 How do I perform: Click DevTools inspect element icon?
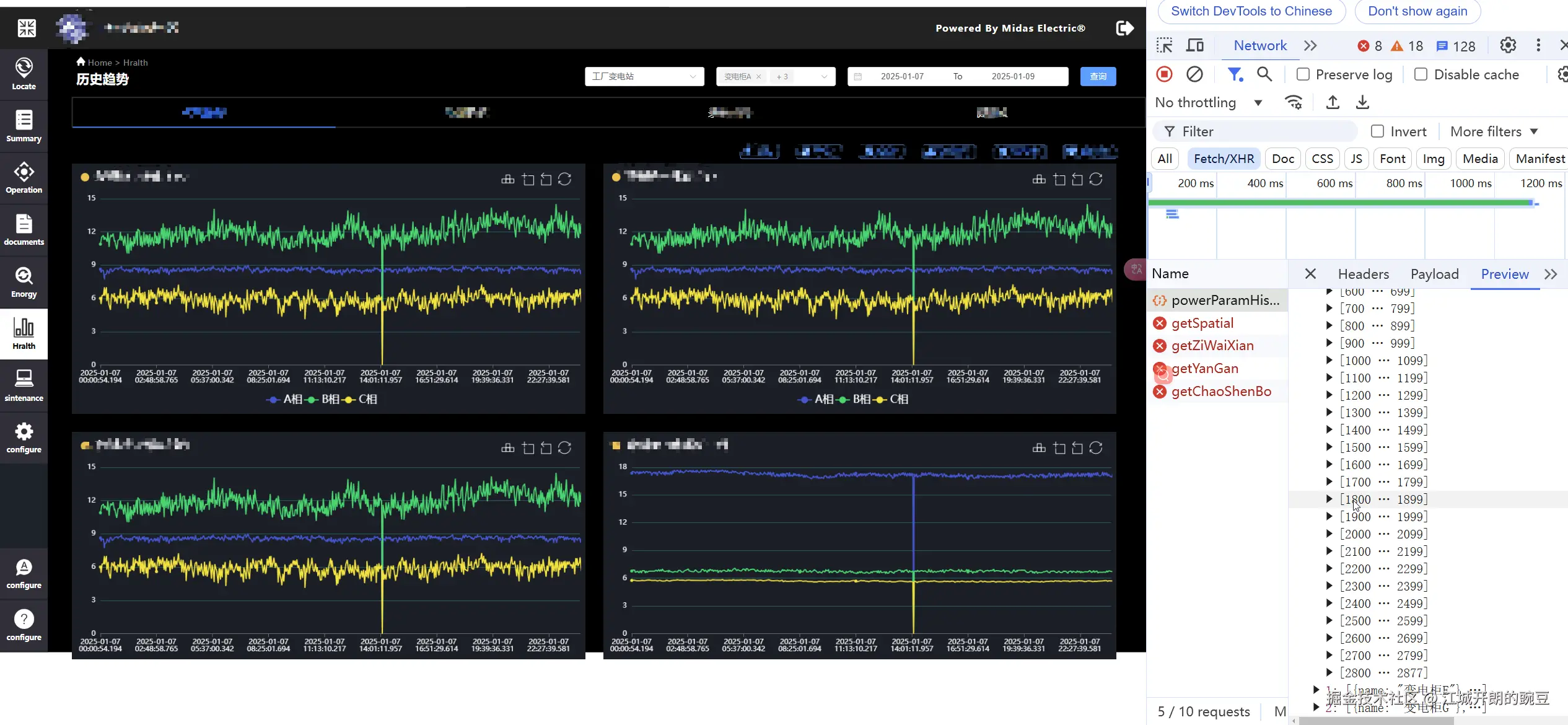coord(1164,46)
